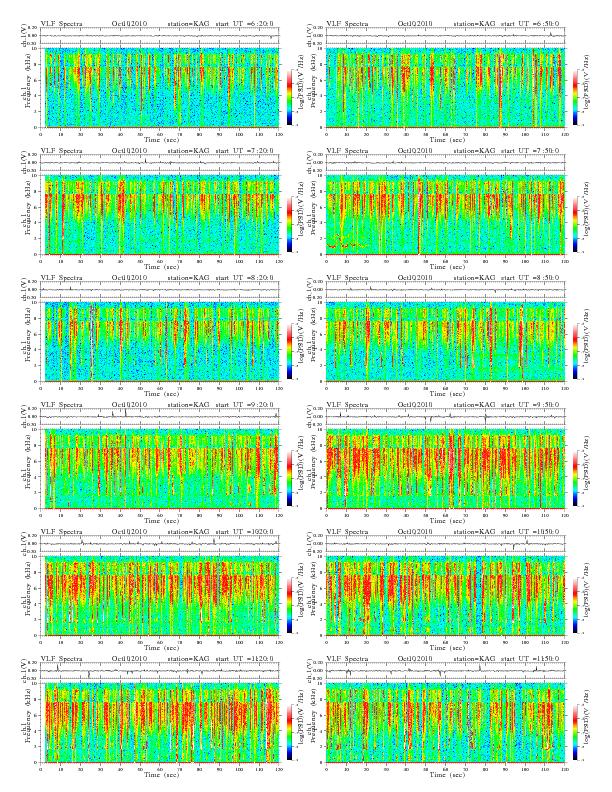This screenshot has height=792, width=612.
Task: Click the 'start UT =10:50:0' title text
Action: point(530,532)
